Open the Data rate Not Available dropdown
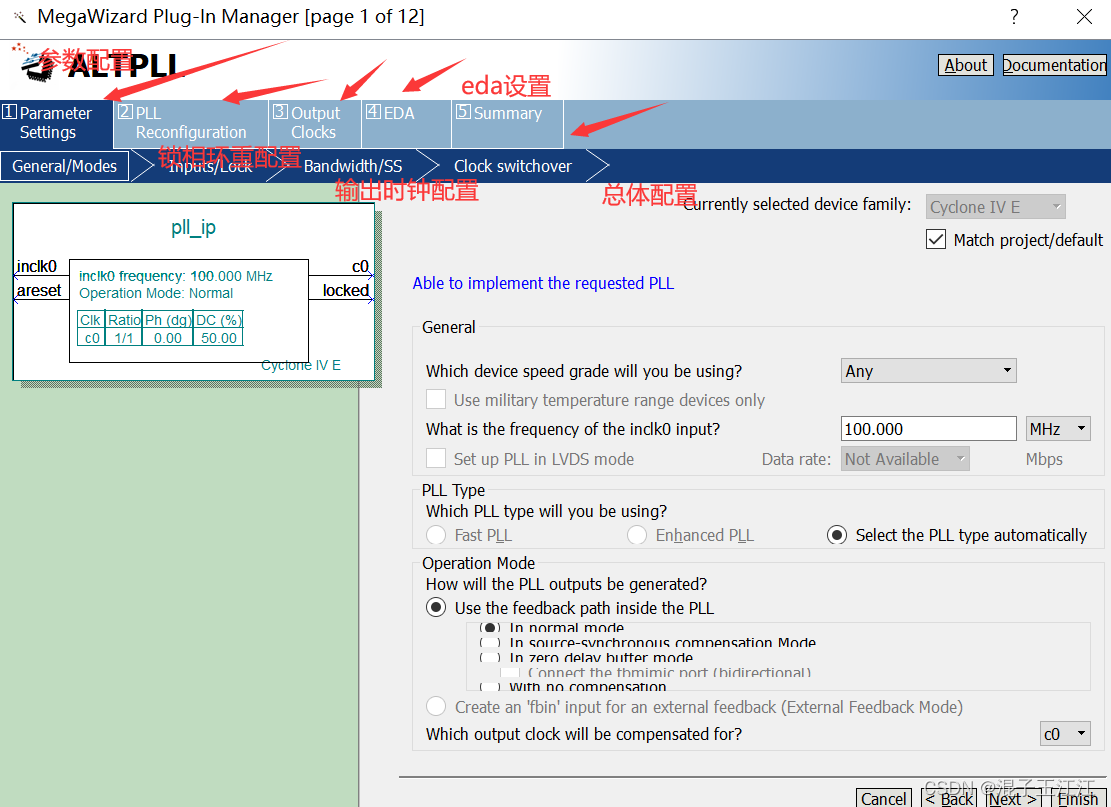Viewport: 1111px width, 807px height. pos(905,458)
